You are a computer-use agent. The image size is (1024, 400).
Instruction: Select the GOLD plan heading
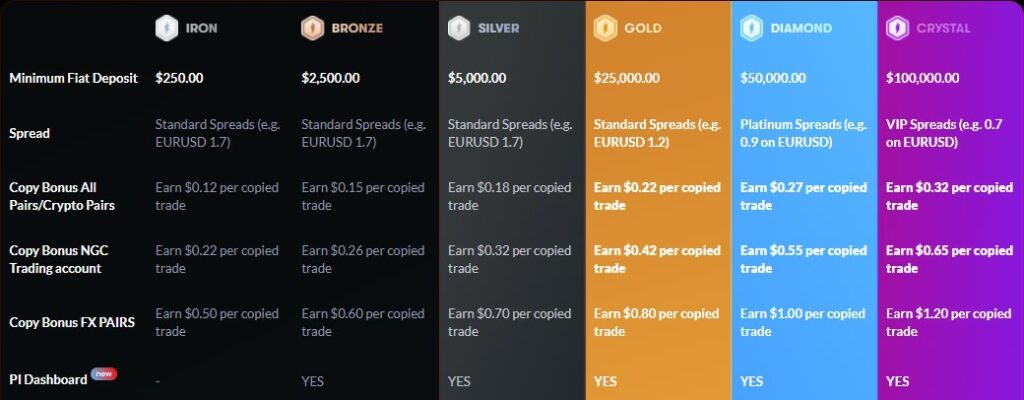click(643, 29)
